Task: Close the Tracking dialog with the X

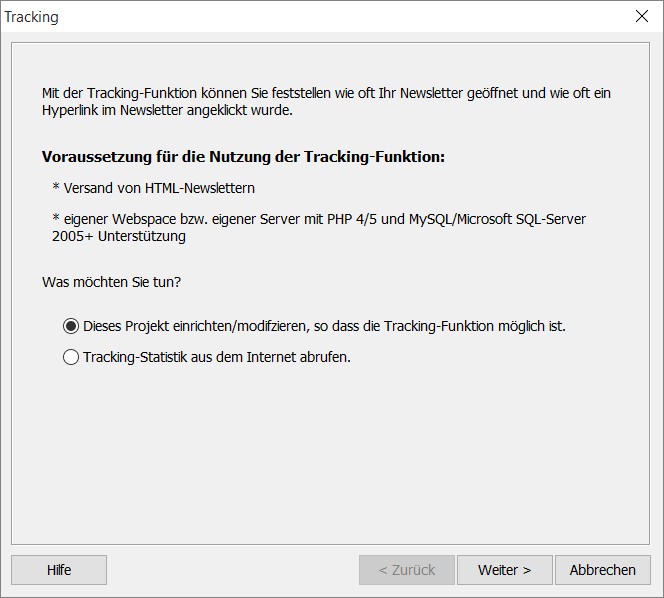Action: point(642,16)
